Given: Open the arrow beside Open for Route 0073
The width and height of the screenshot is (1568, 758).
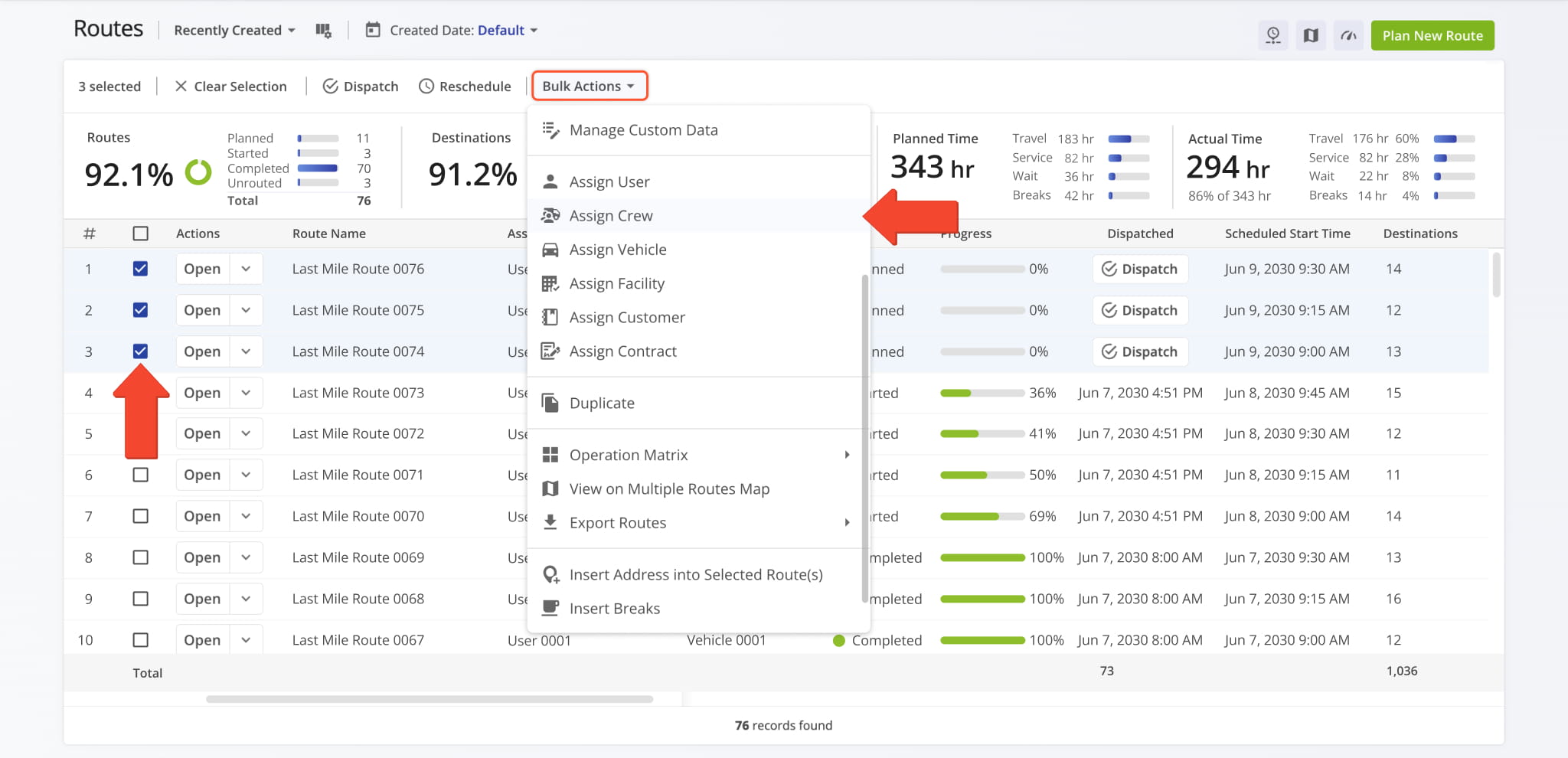Looking at the screenshot, I should [x=246, y=393].
